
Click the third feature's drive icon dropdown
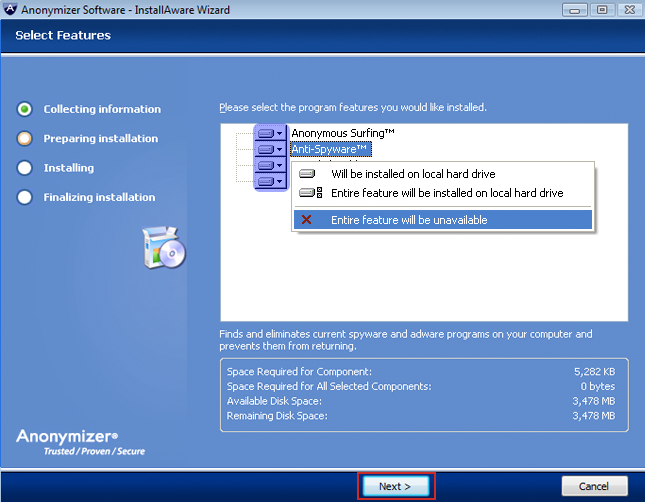[x=271, y=165]
